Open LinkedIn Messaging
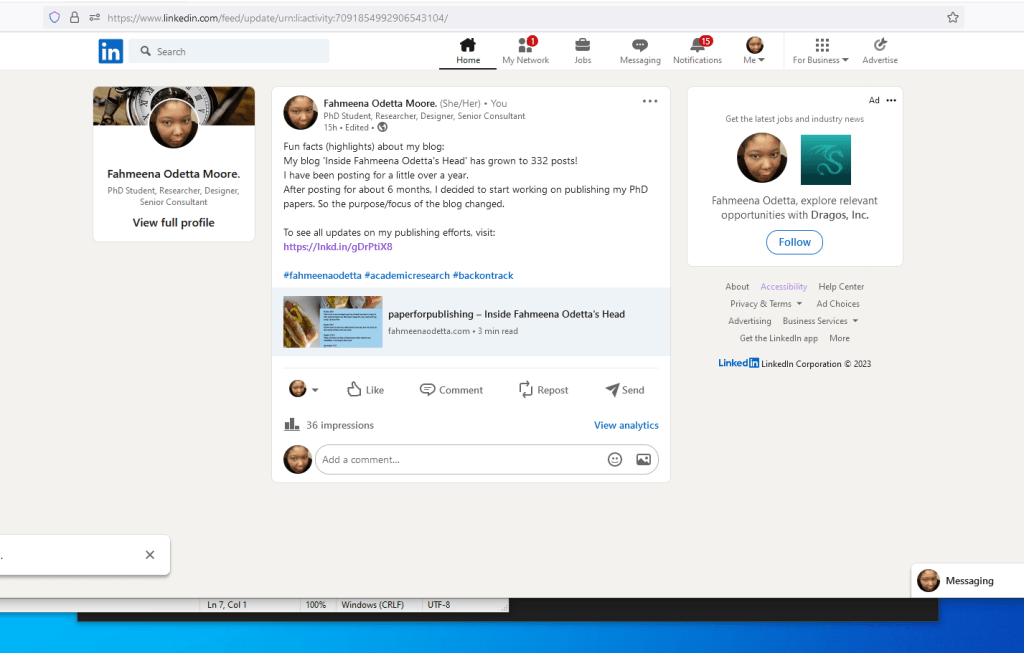The width and height of the screenshot is (1024, 653). tap(639, 45)
